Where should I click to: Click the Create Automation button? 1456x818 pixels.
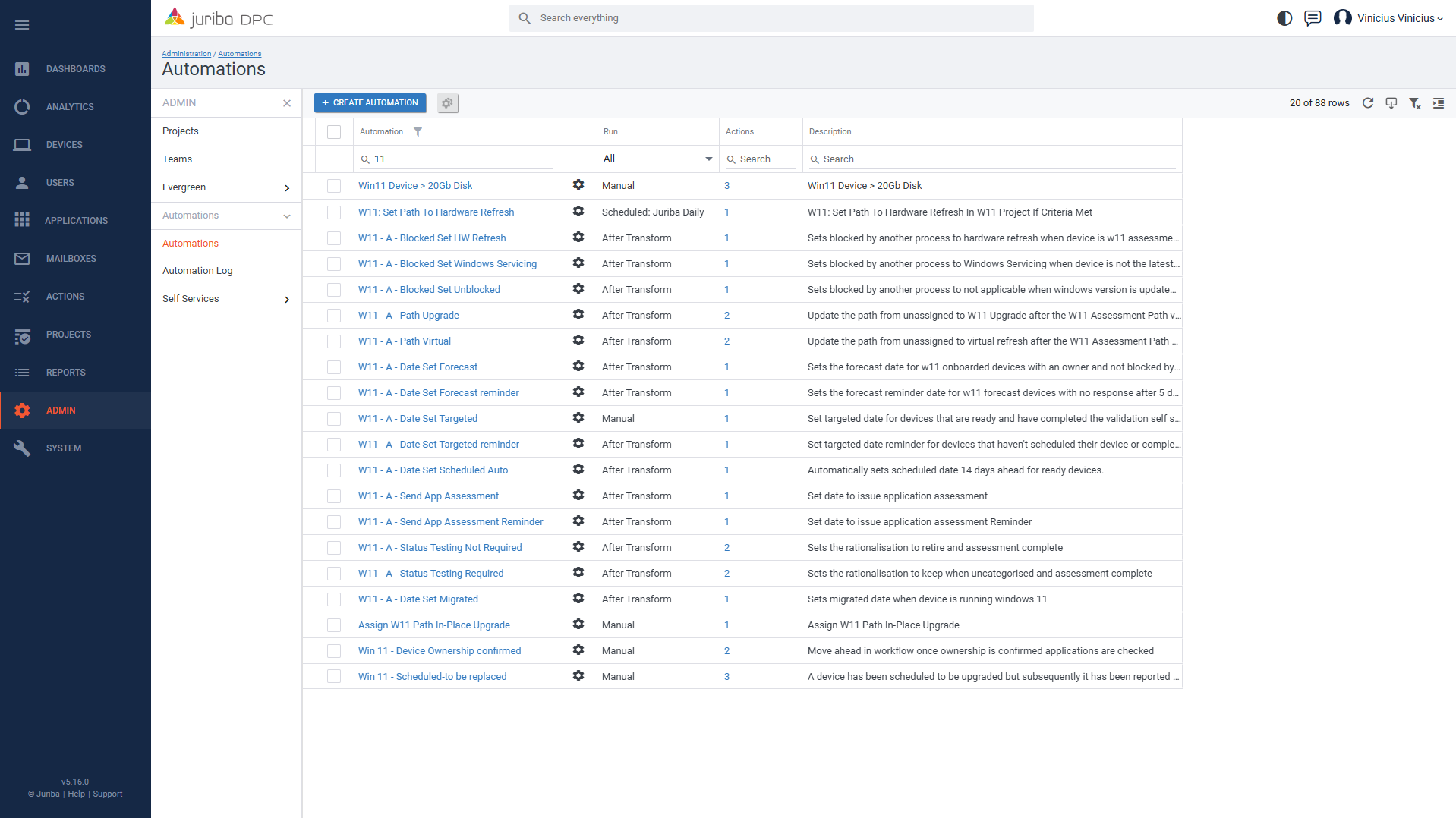[370, 103]
